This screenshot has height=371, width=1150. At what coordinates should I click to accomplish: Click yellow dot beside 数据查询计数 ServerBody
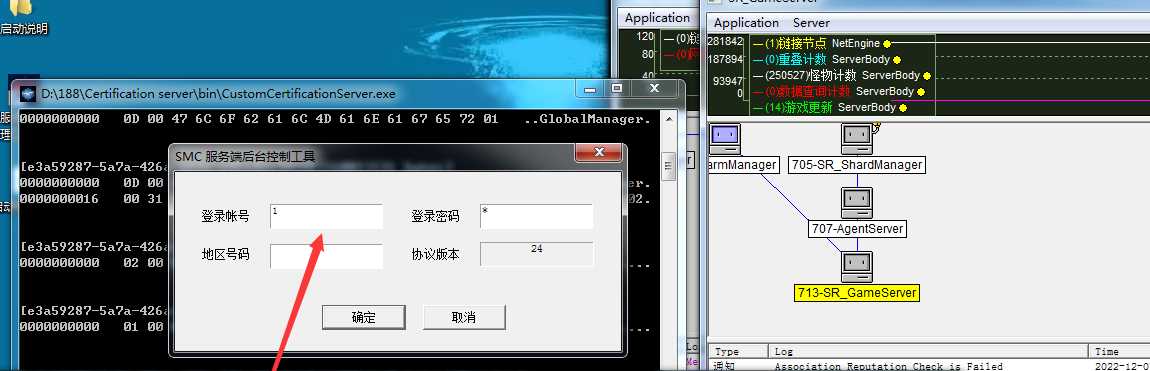[921, 92]
